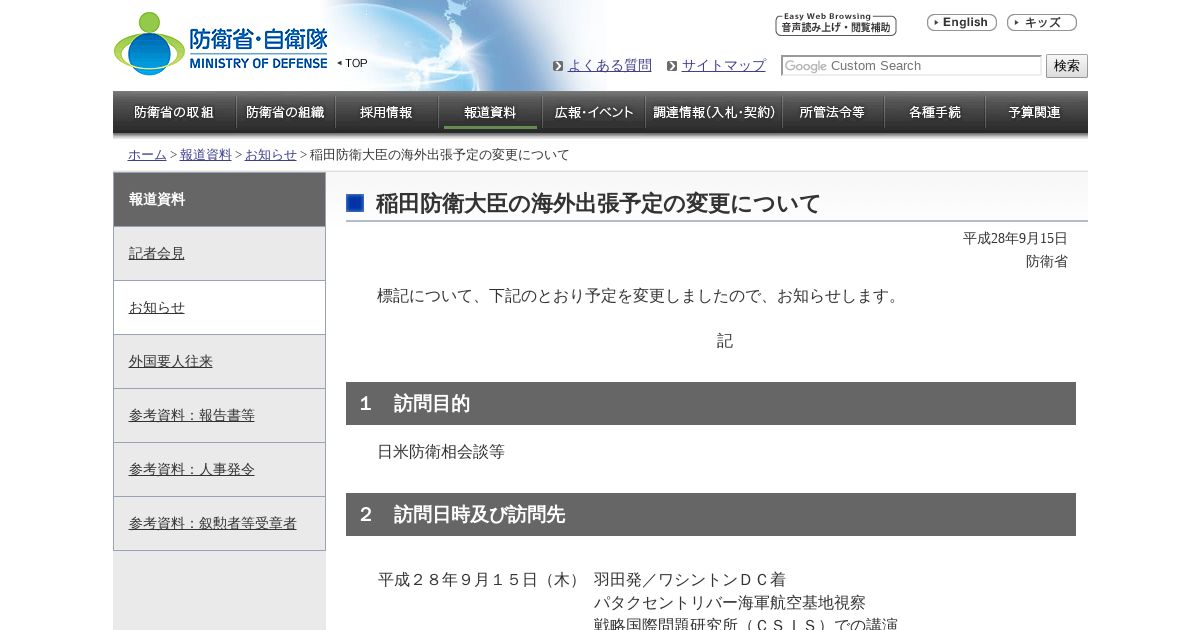Viewport: 1200px width, 630px height.
Task: Click arrow icon beside サイトマップ
Action: click(x=672, y=66)
